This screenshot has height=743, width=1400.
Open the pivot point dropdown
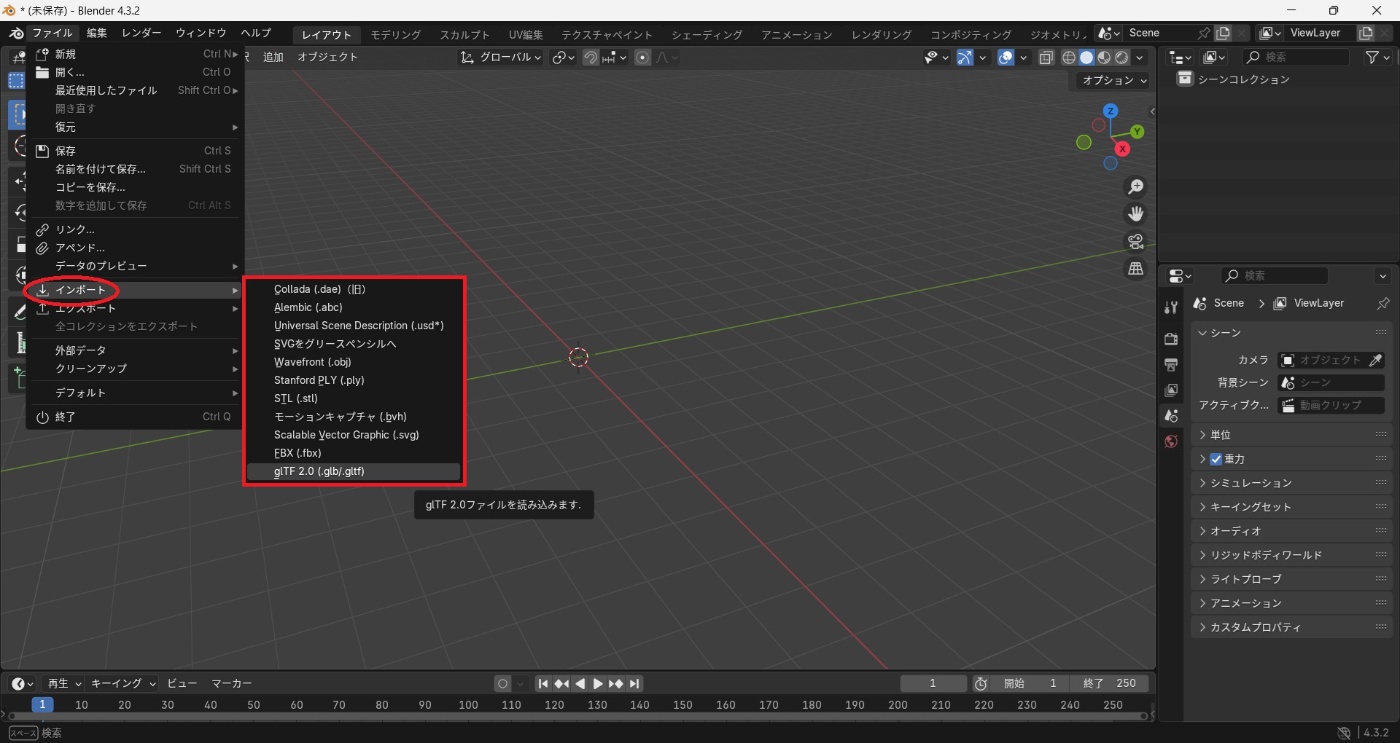(x=564, y=58)
